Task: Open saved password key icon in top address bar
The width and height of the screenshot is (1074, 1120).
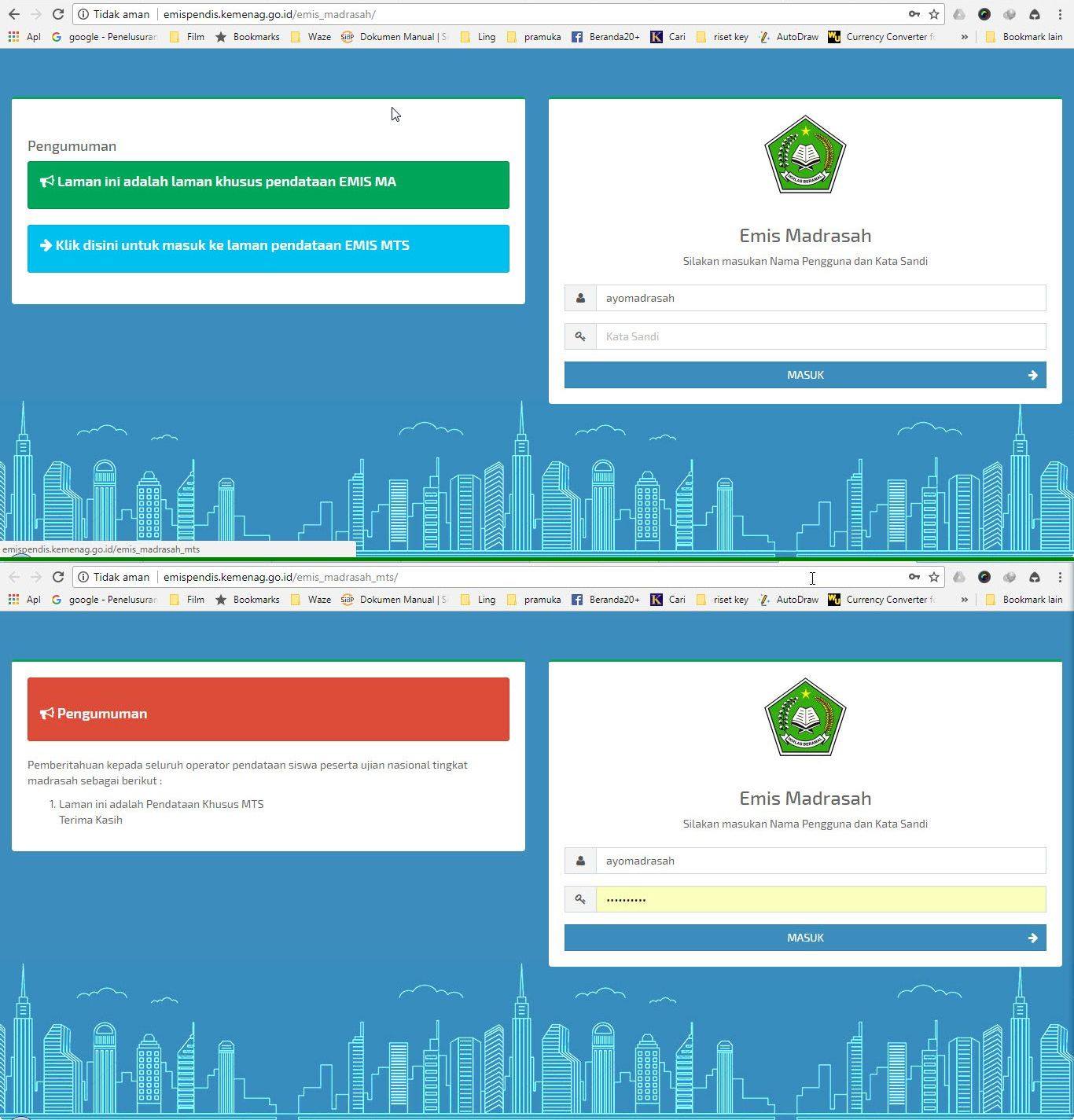Action: 914,14
